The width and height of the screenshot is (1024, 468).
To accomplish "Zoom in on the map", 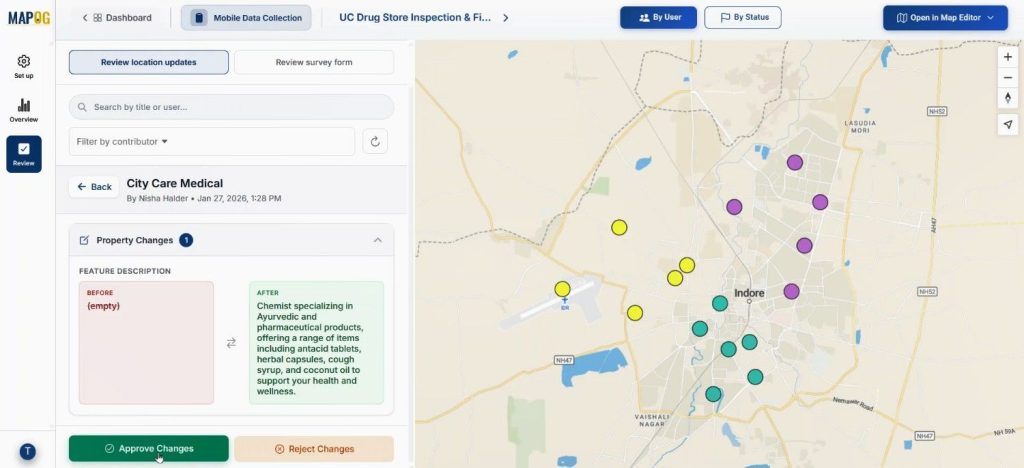I will click(x=1008, y=57).
